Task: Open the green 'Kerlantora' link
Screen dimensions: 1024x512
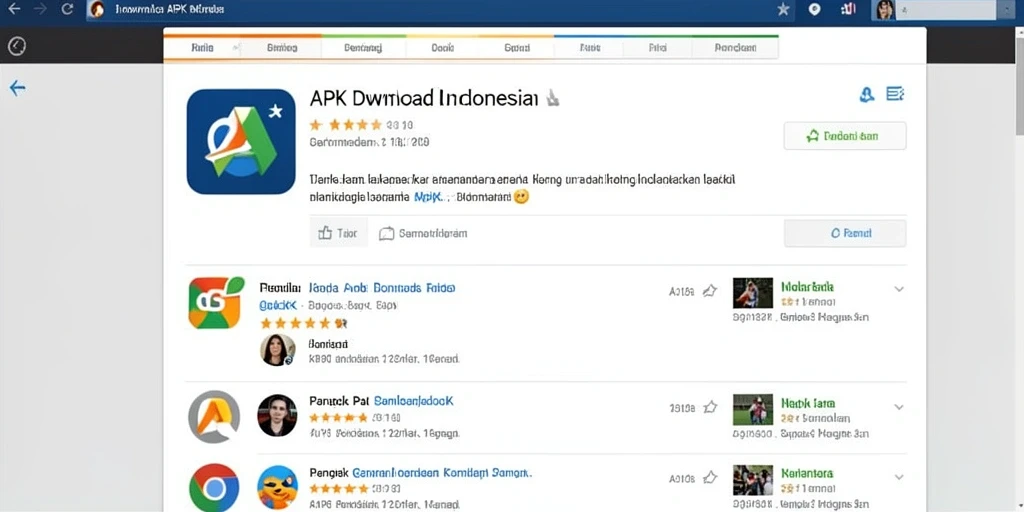Action: pyautogui.click(x=807, y=473)
